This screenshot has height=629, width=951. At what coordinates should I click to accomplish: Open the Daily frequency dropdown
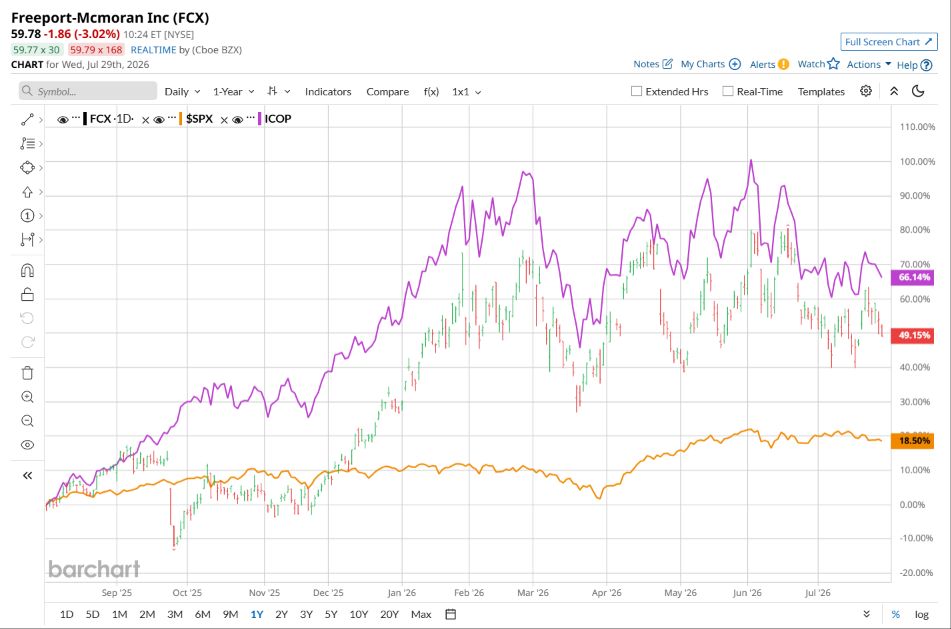click(x=182, y=92)
